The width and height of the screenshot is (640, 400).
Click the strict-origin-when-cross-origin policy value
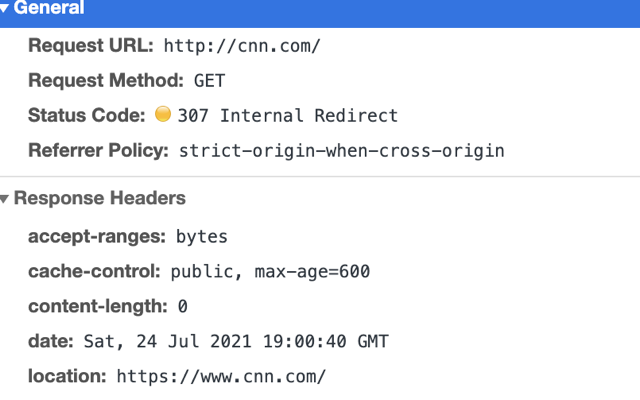[342, 152]
